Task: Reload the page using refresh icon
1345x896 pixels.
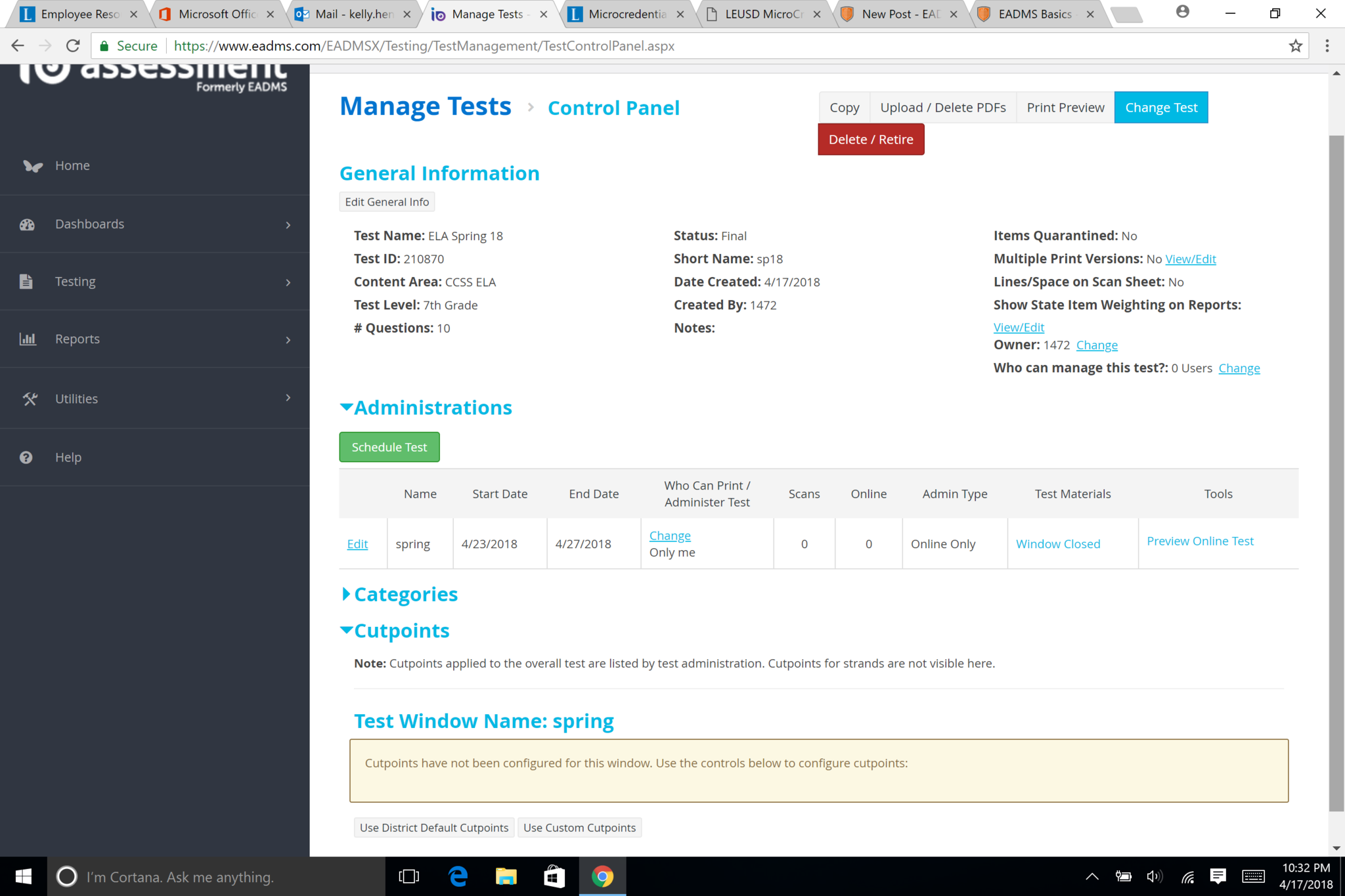Action: pyautogui.click(x=73, y=46)
